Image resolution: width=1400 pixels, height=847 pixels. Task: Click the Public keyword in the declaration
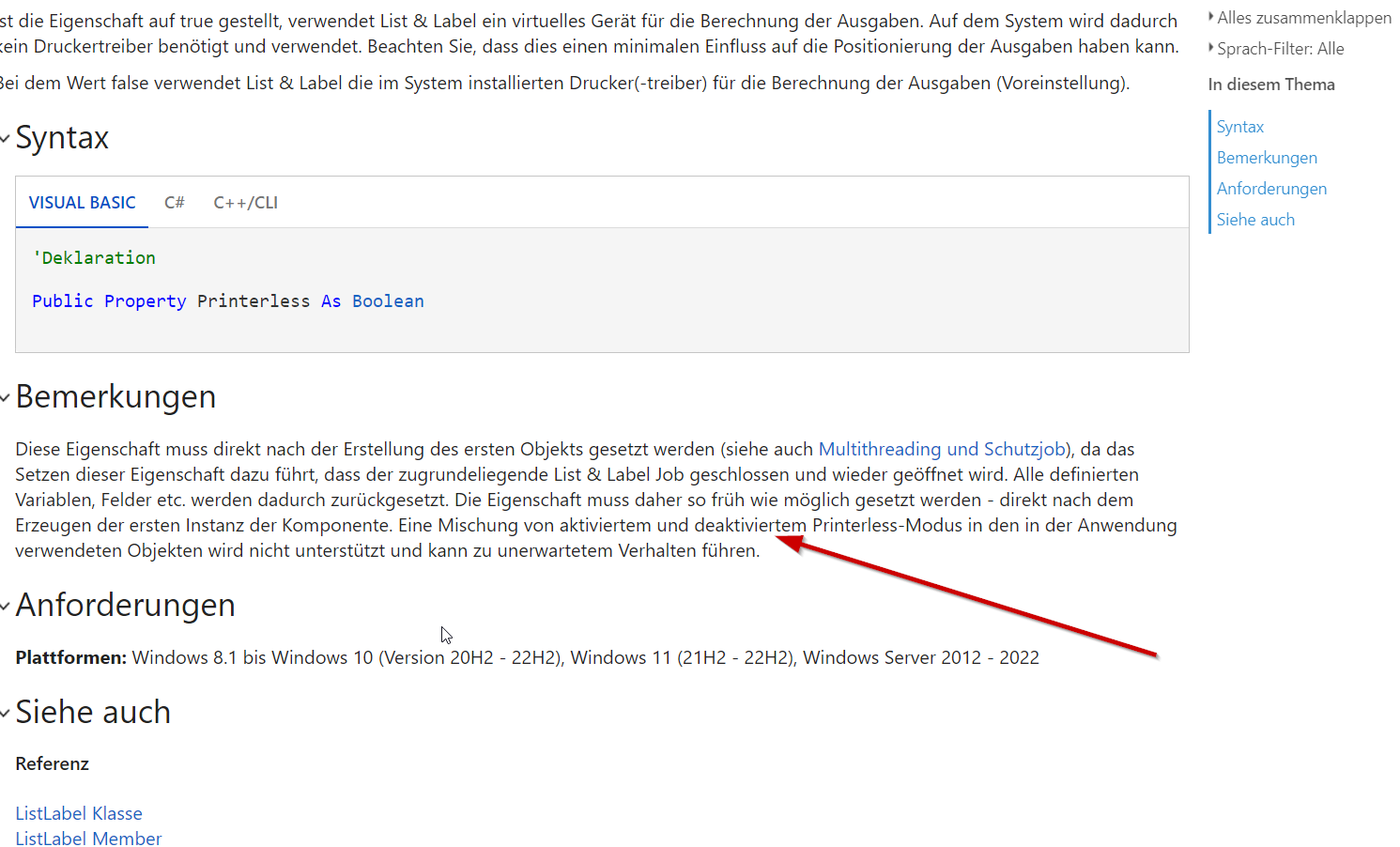click(63, 301)
